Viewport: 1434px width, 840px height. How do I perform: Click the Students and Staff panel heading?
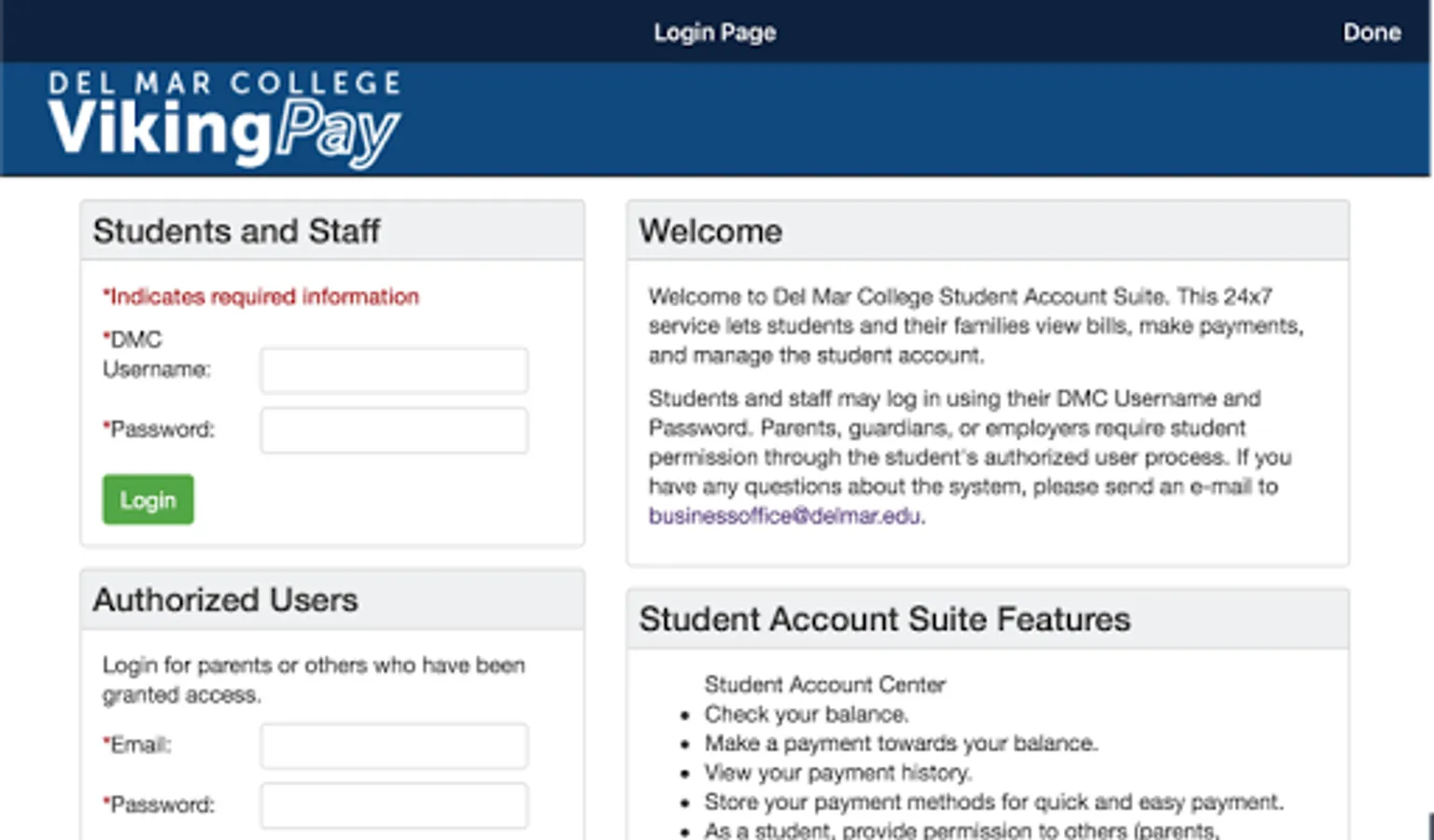point(236,231)
